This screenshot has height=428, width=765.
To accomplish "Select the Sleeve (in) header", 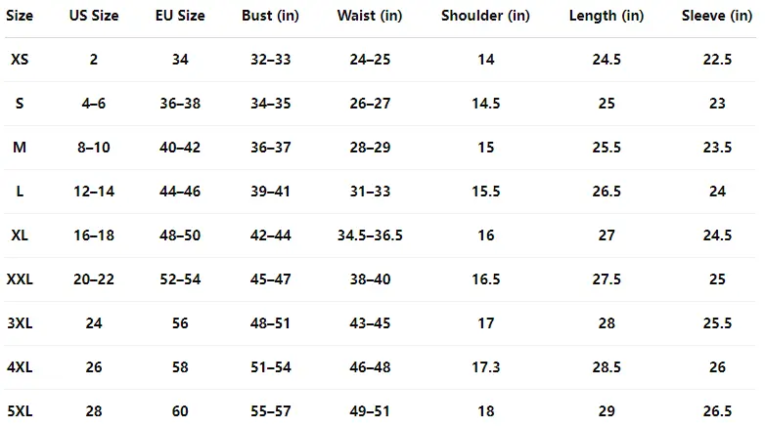I will [717, 16].
